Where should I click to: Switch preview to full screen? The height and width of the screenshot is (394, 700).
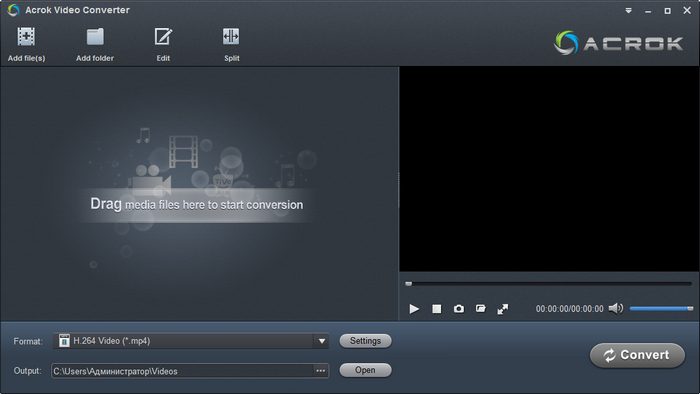(503, 309)
